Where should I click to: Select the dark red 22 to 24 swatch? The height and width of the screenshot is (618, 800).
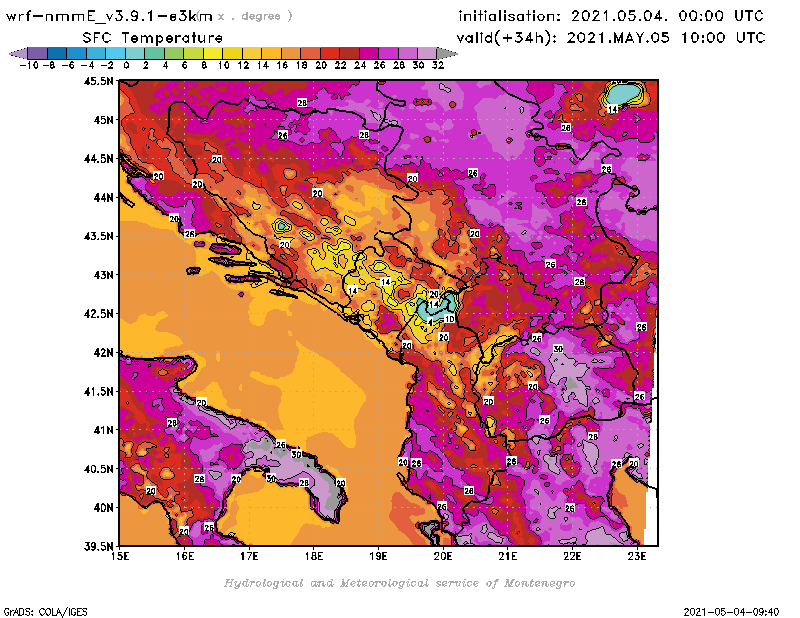[349, 53]
